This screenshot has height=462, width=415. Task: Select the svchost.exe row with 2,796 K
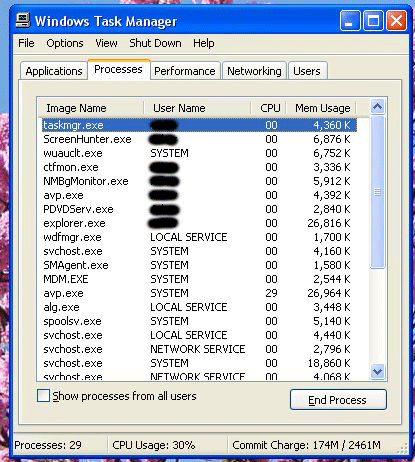pyautogui.click(x=199, y=349)
